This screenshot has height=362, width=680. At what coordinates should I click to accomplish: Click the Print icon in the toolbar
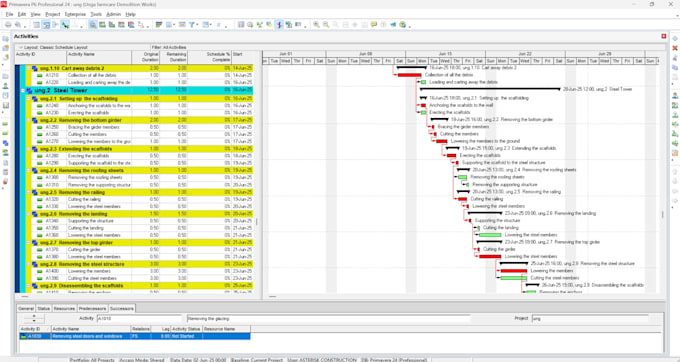(8, 25)
